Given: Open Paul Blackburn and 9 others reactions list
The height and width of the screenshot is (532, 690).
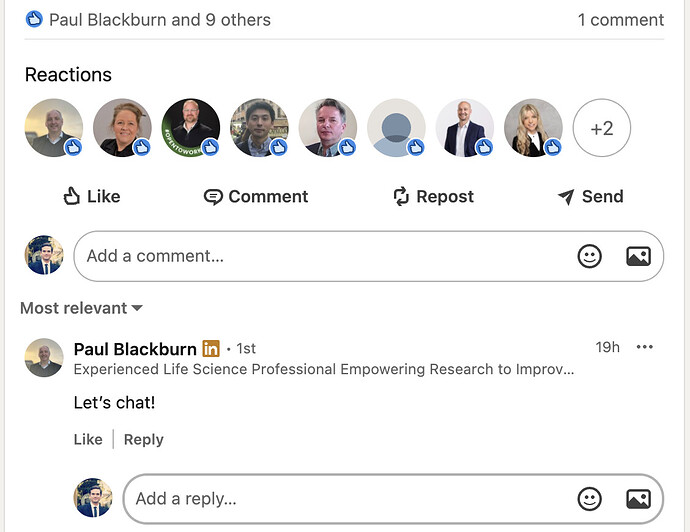Looking at the screenshot, I should pyautogui.click(x=158, y=19).
